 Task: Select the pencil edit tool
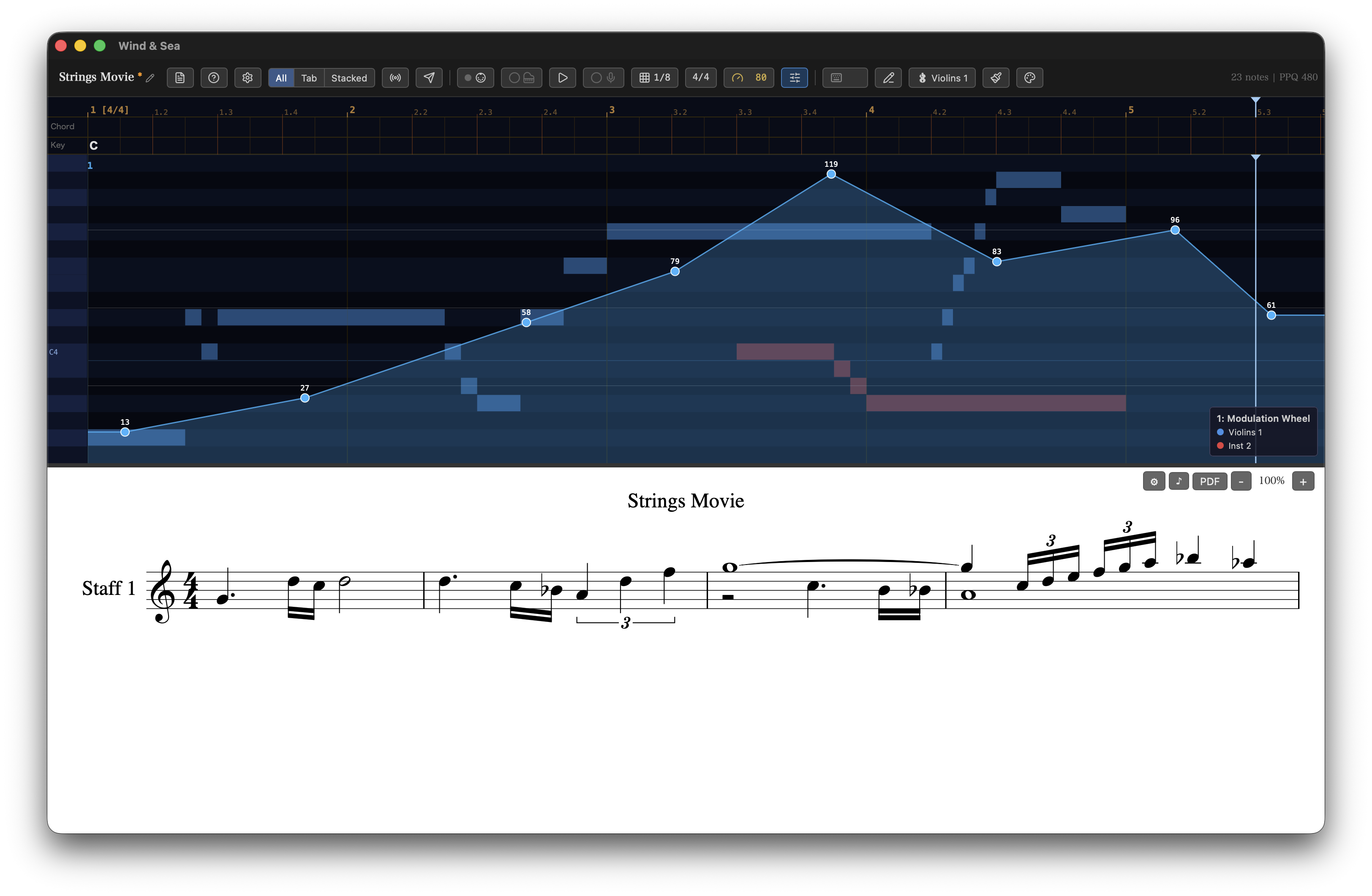pos(888,78)
